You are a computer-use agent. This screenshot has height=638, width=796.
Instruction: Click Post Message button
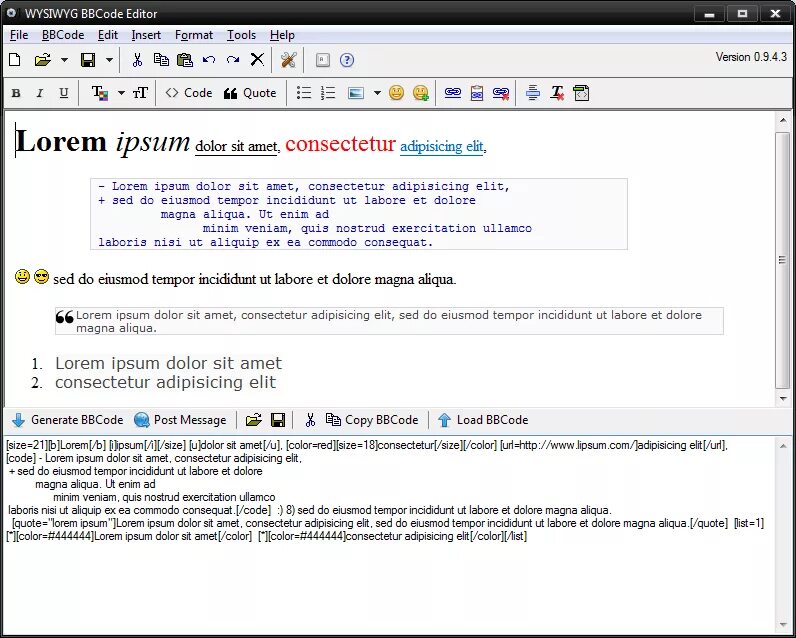pos(180,420)
